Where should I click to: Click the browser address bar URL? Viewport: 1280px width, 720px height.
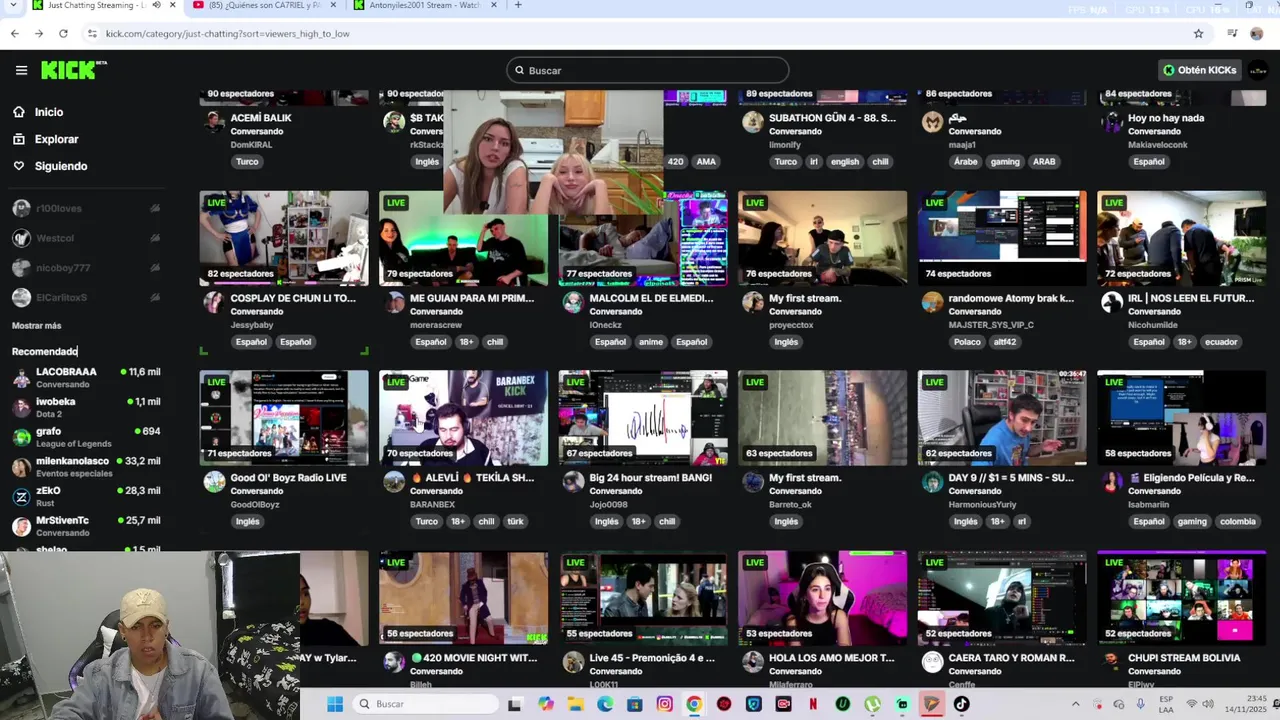(x=227, y=33)
